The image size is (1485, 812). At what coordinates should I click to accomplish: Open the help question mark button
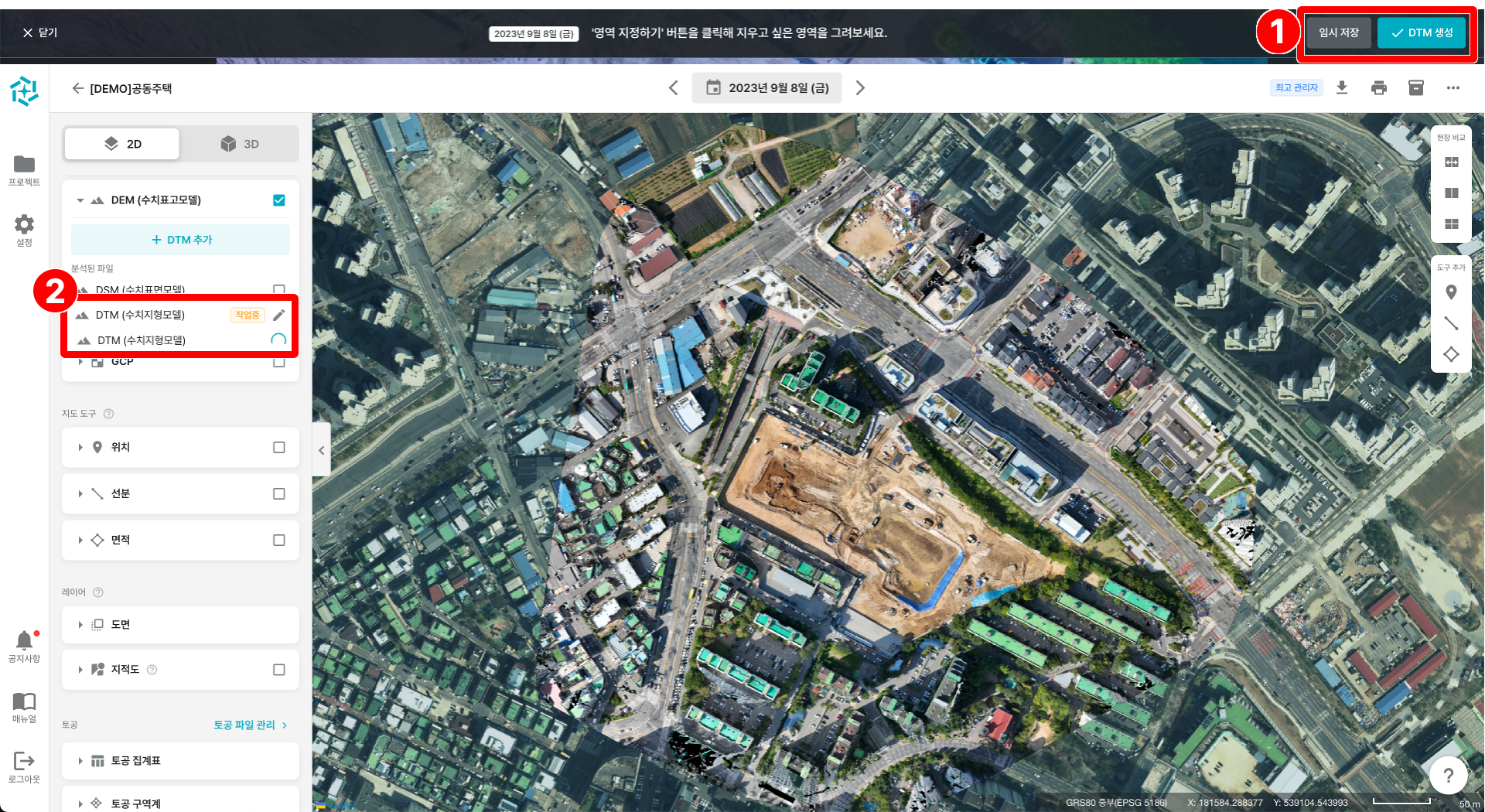[x=1448, y=775]
